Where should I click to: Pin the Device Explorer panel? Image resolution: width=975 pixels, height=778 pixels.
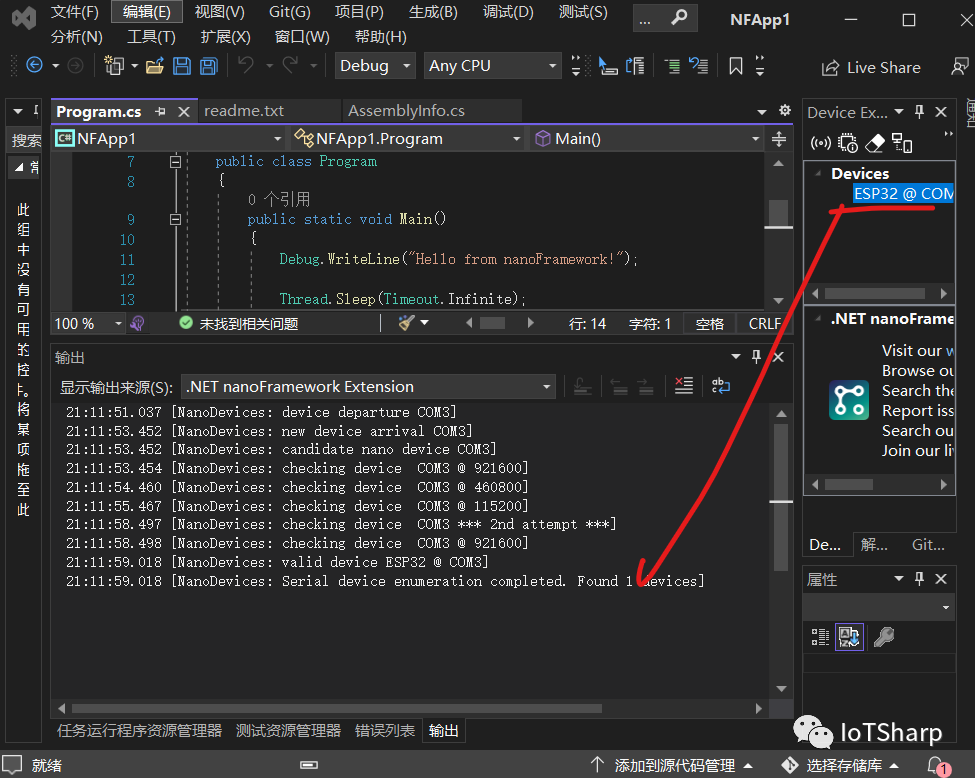click(x=919, y=111)
